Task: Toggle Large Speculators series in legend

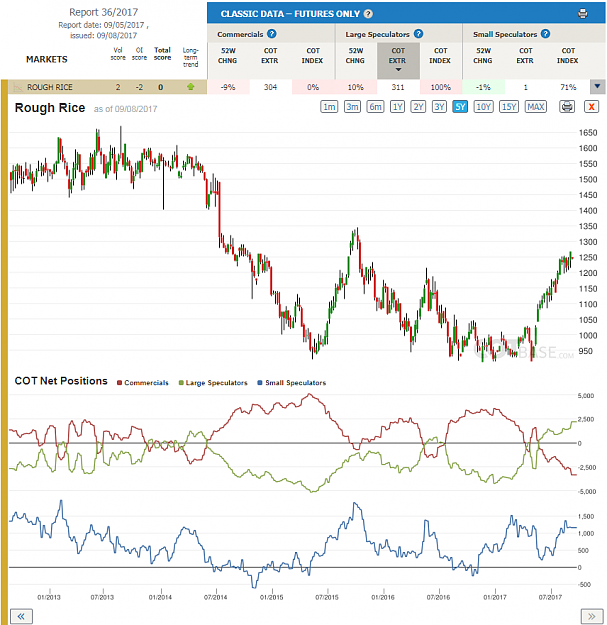Action: pos(213,383)
